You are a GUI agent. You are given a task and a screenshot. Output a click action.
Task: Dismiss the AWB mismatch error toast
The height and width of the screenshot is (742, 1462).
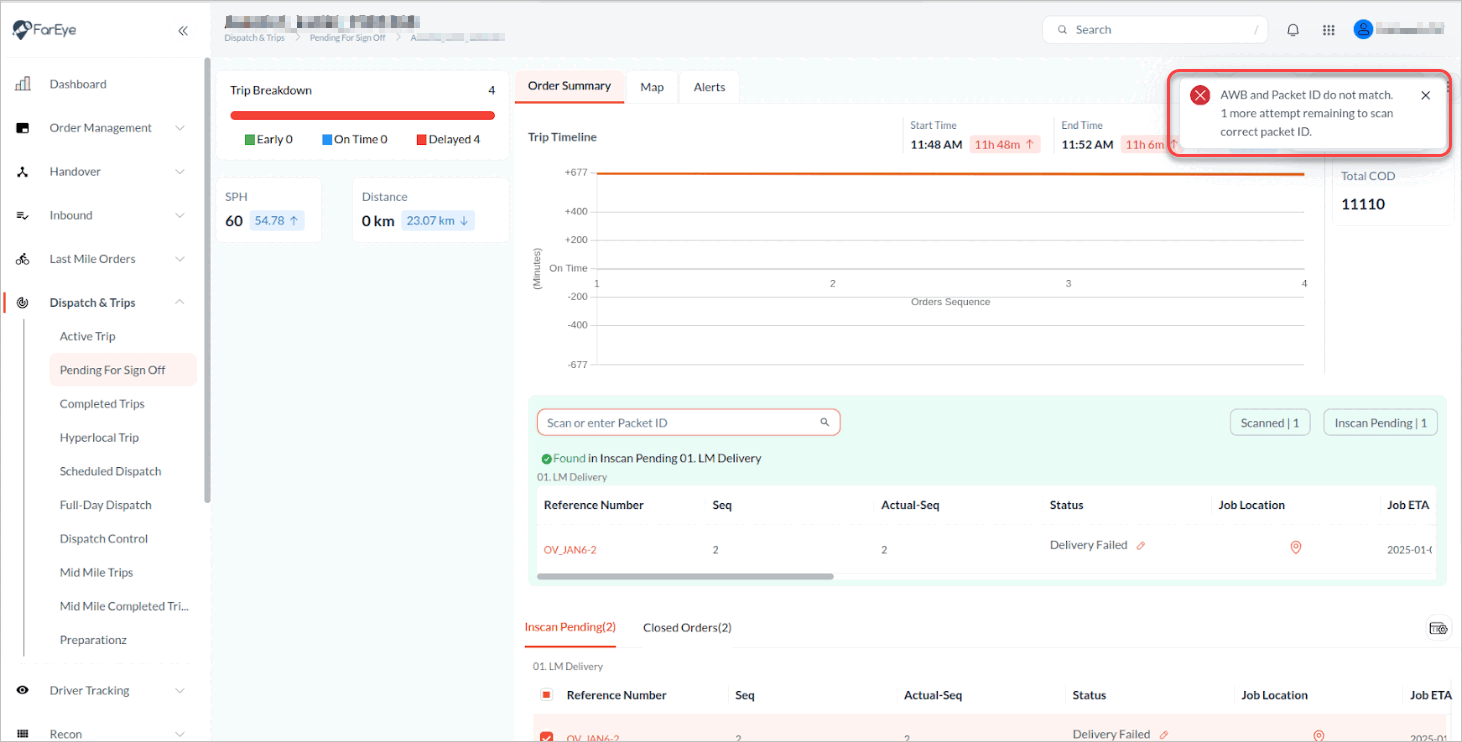[1425, 95]
